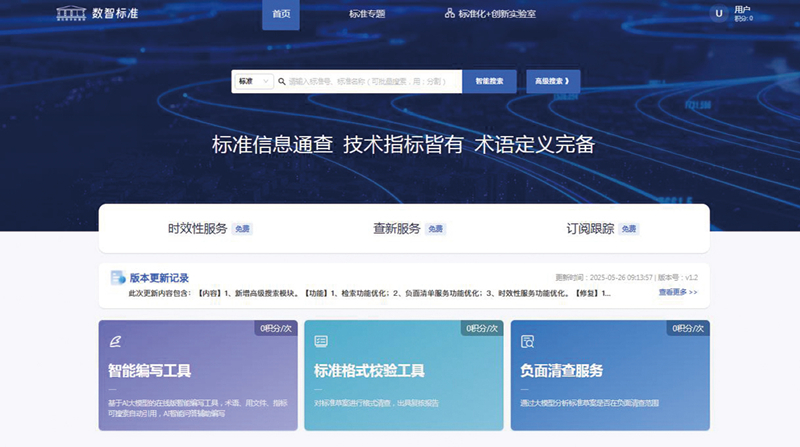
Task: Open the 标准专题 menu item
Action: coord(367,14)
